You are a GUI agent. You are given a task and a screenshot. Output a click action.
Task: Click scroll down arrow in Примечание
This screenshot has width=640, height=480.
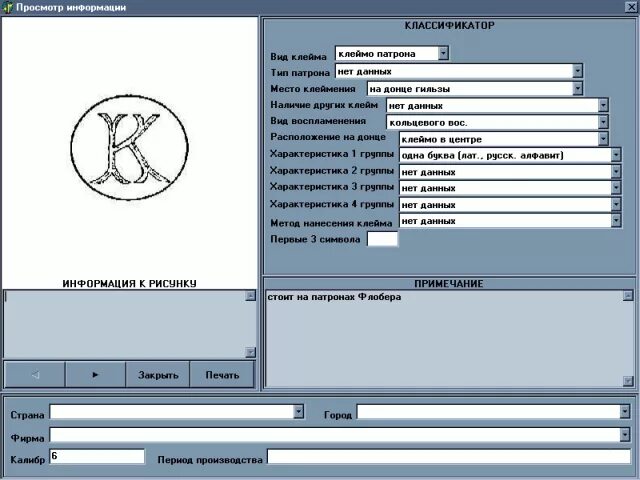tap(628, 381)
